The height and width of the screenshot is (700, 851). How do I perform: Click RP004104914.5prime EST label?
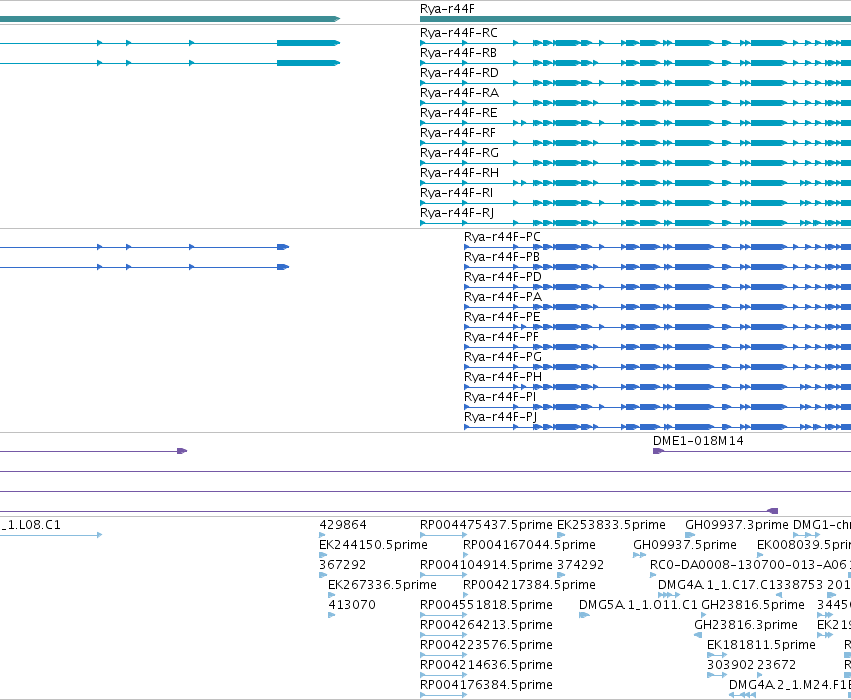click(x=486, y=565)
